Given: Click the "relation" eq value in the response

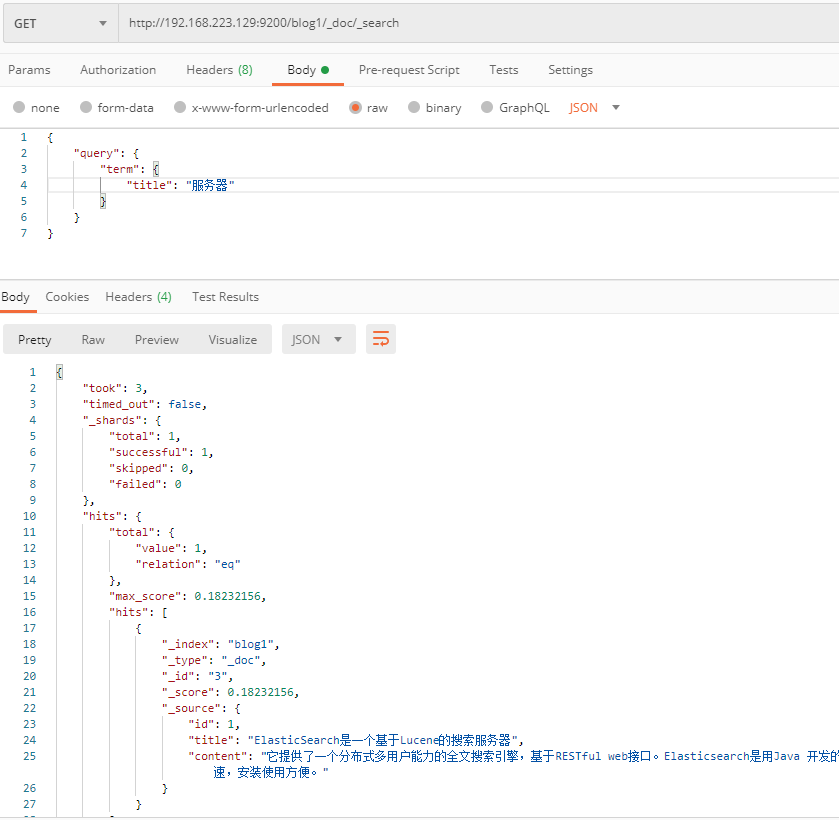Looking at the screenshot, I should [x=227, y=564].
